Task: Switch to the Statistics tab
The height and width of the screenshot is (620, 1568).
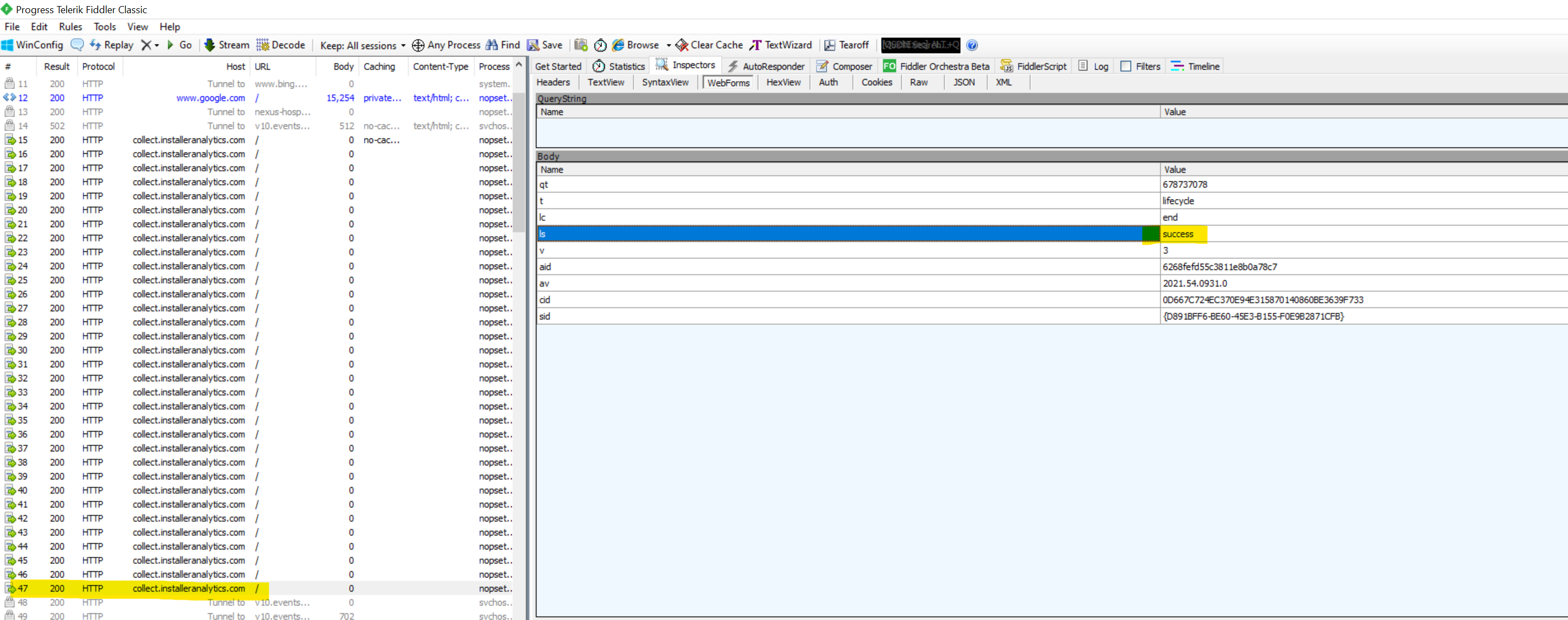Action: tap(619, 67)
